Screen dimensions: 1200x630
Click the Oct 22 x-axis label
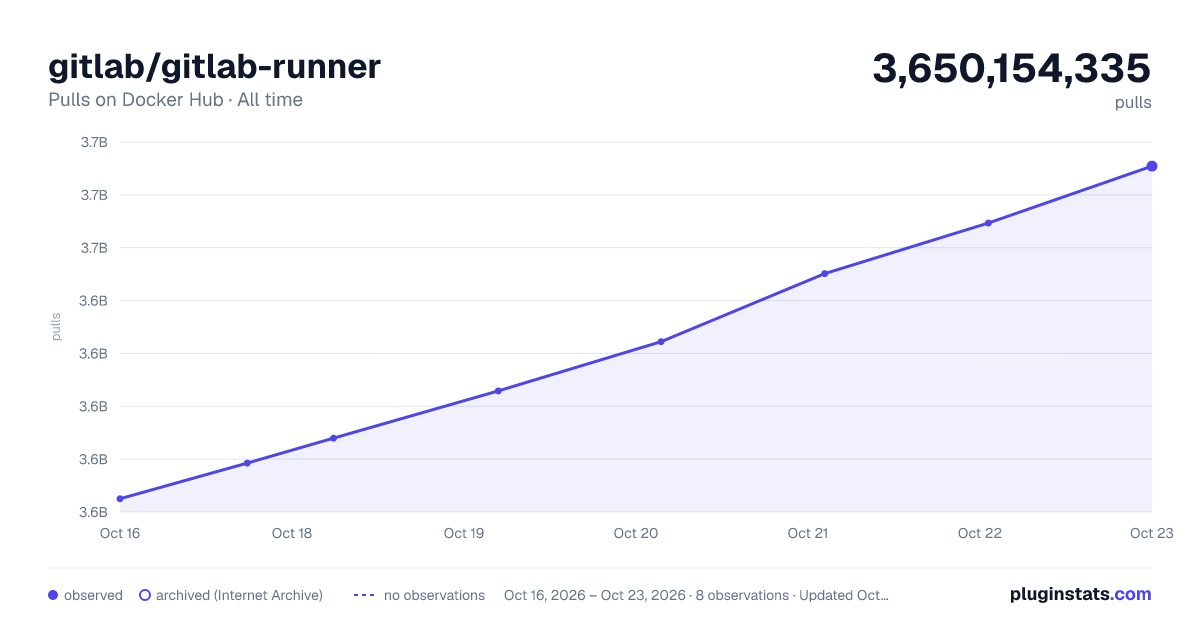(x=980, y=533)
